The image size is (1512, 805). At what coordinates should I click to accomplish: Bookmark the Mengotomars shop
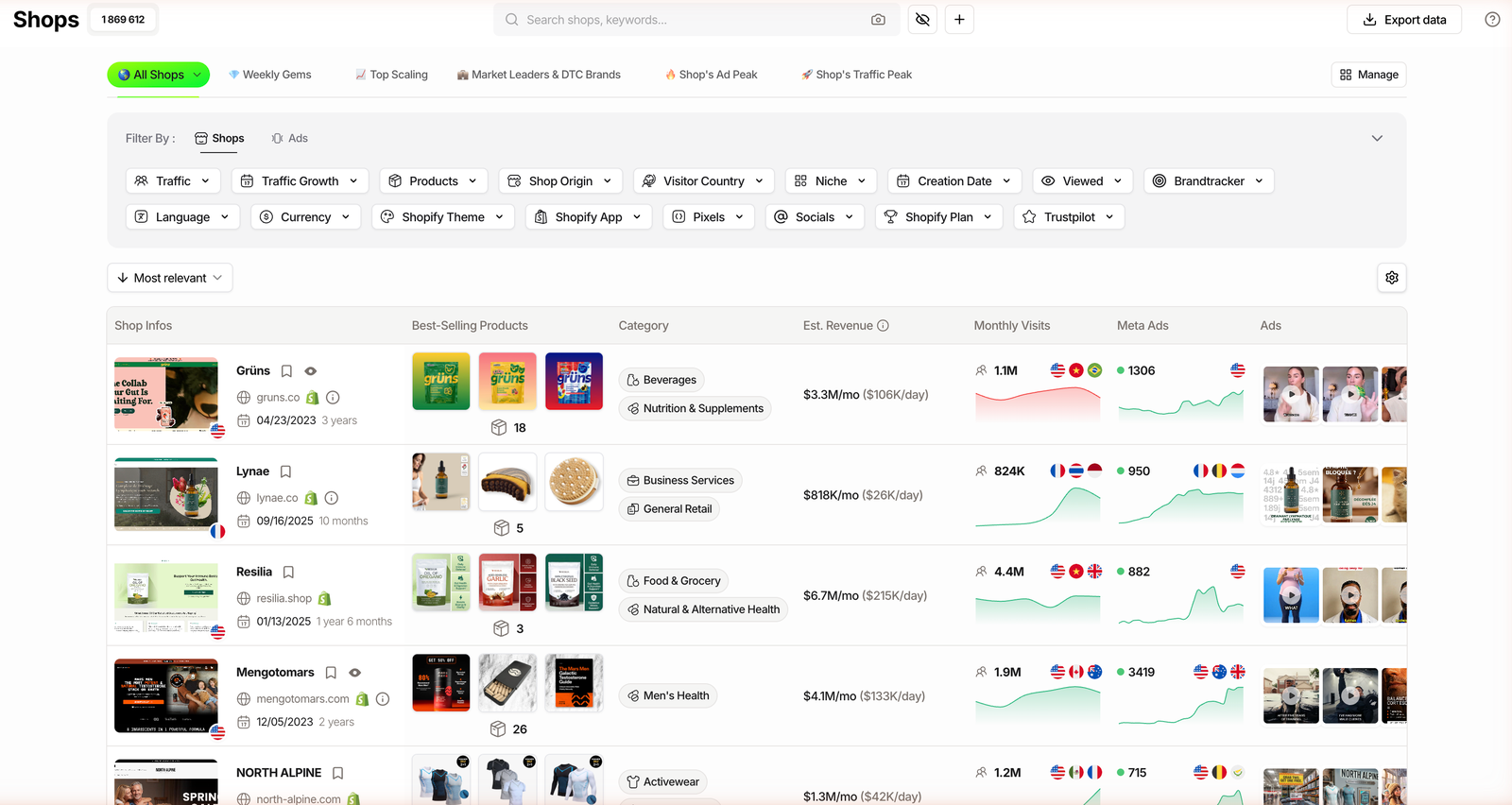331,673
